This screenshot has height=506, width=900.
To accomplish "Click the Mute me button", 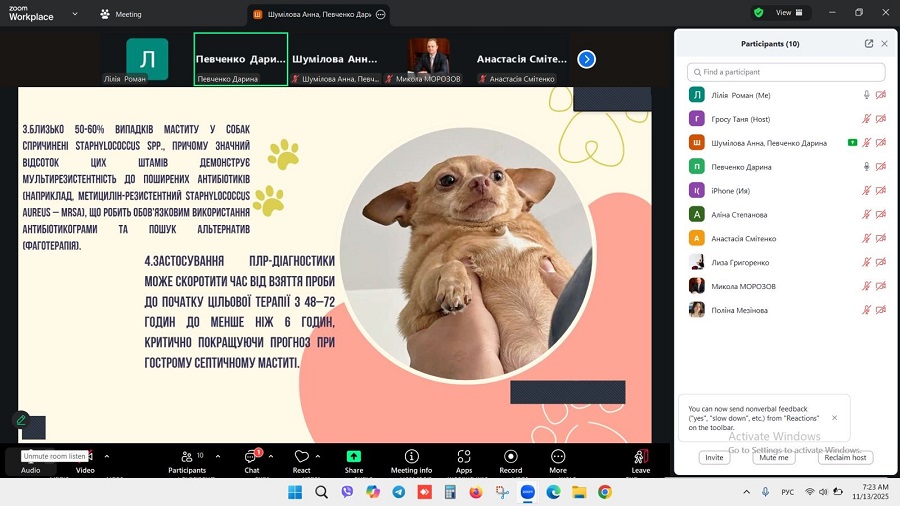I will pos(773,457).
